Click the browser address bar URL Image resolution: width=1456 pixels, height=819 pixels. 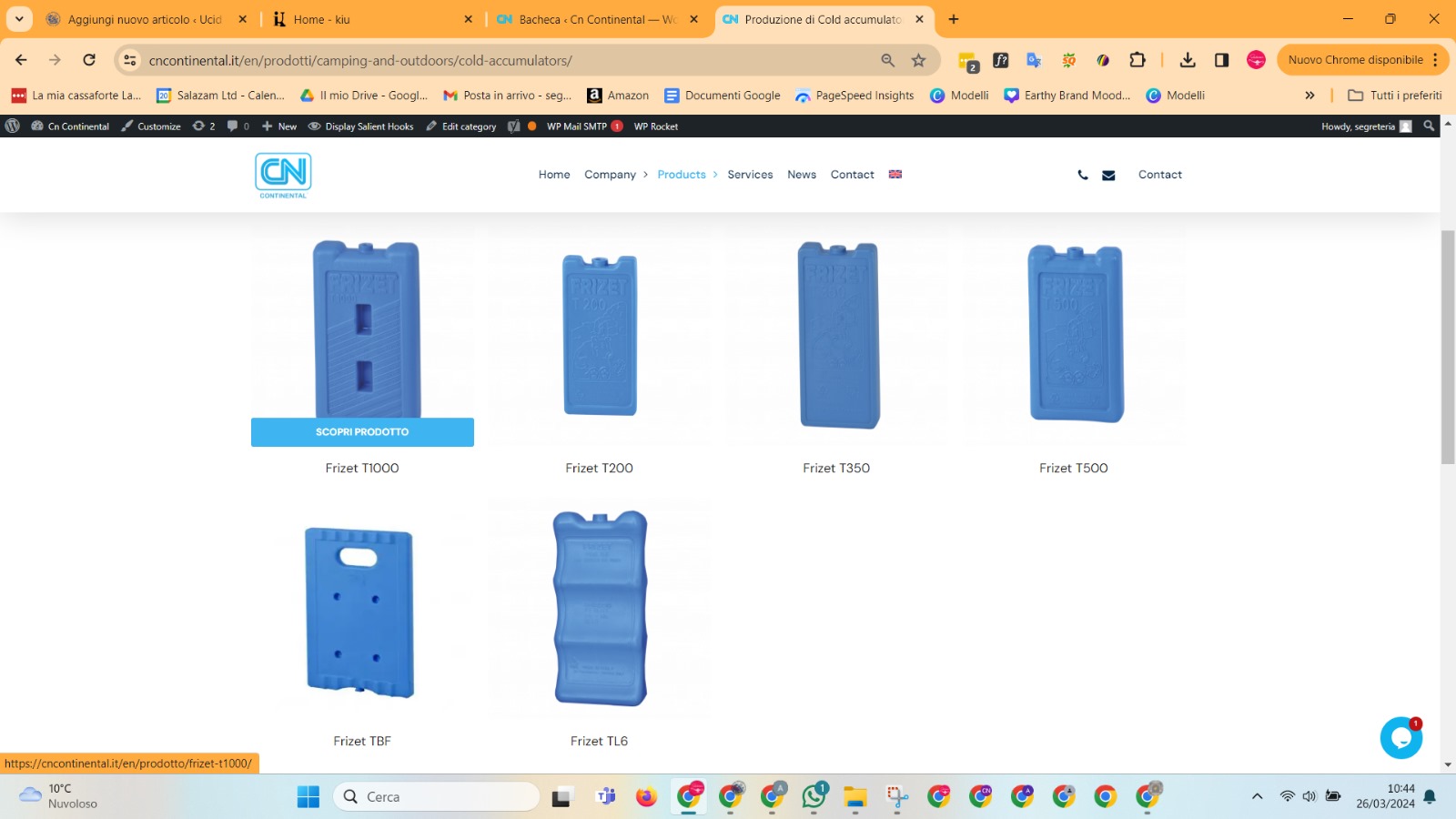[360, 60]
